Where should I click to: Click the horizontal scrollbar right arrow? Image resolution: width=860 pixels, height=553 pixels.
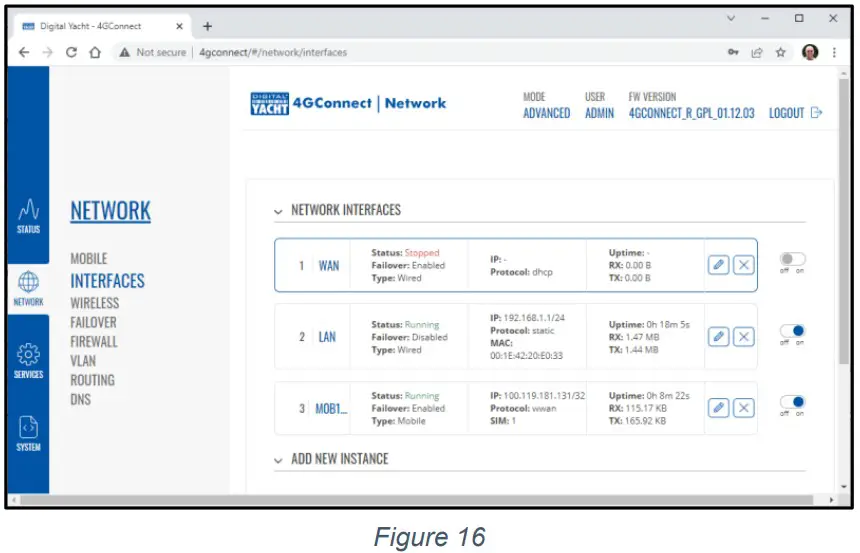click(831, 500)
